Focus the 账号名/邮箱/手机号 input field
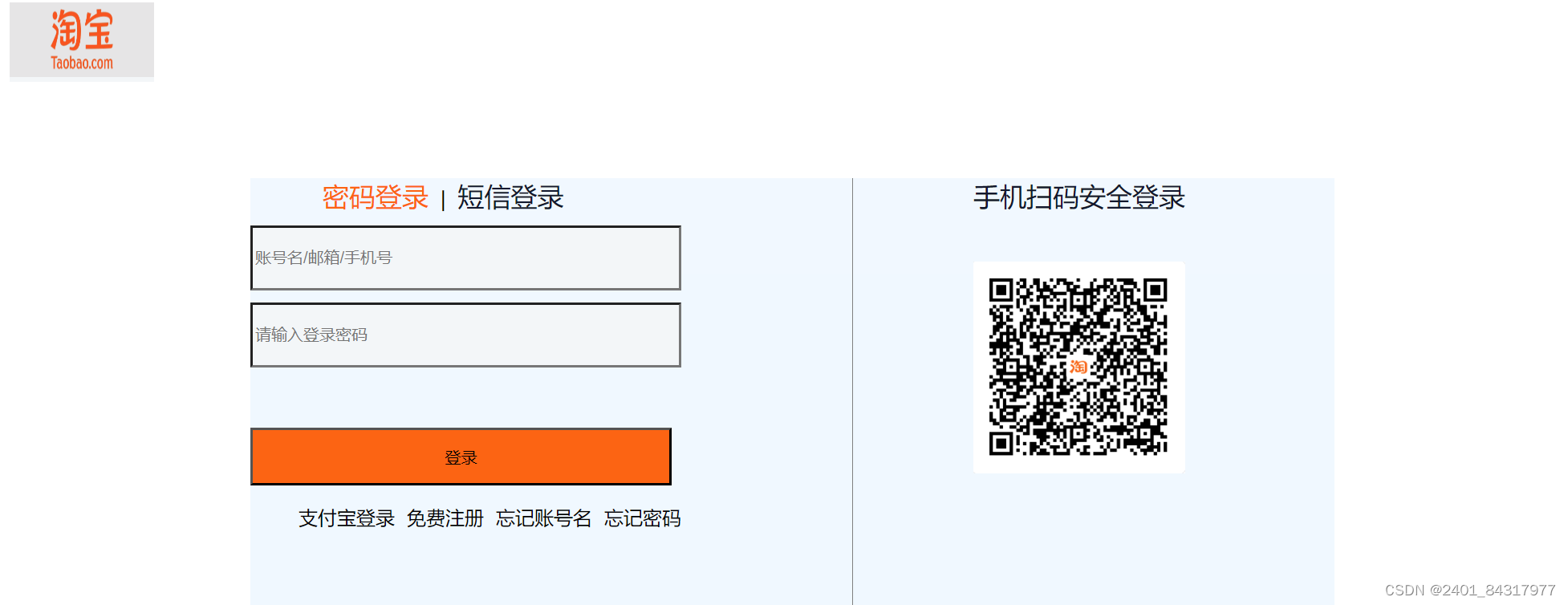This screenshot has width=1568, height=605. 465,258
